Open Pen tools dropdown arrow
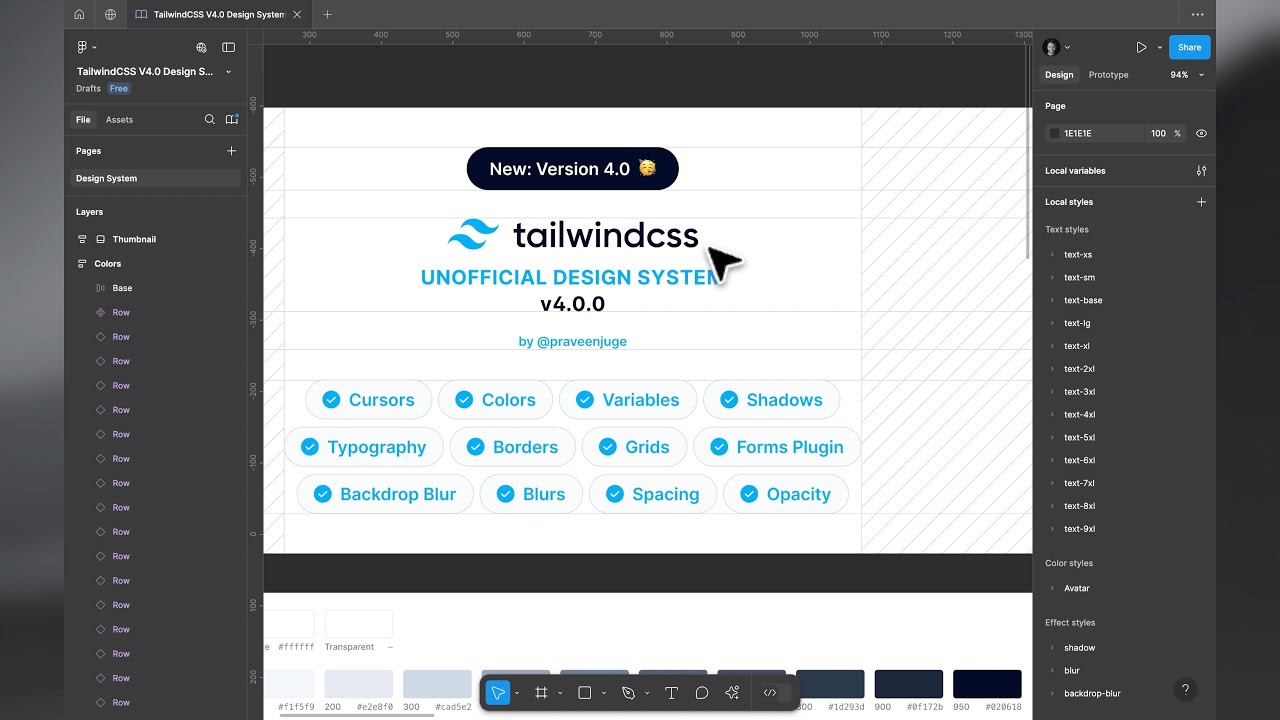Screen dimensions: 1280x720 (x=647, y=693)
